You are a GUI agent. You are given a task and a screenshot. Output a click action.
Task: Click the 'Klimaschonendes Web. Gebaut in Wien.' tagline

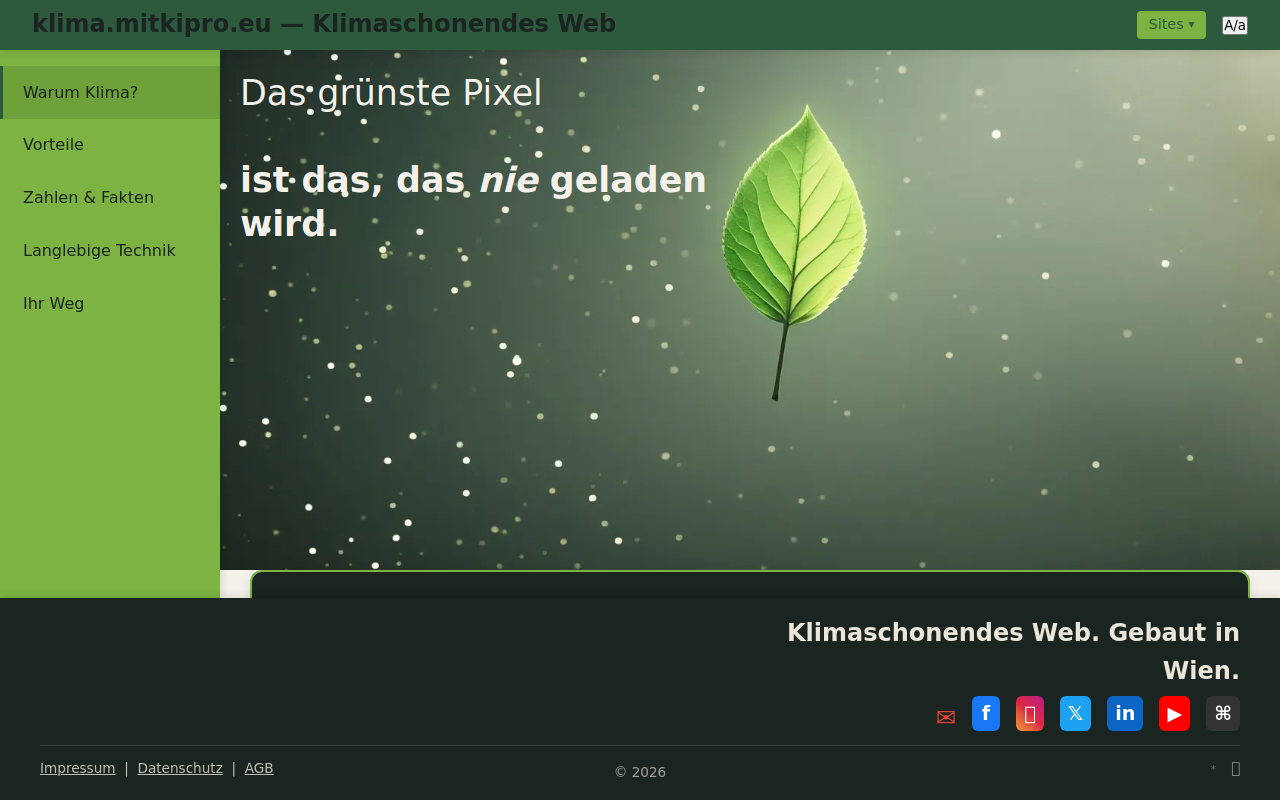(x=1013, y=651)
